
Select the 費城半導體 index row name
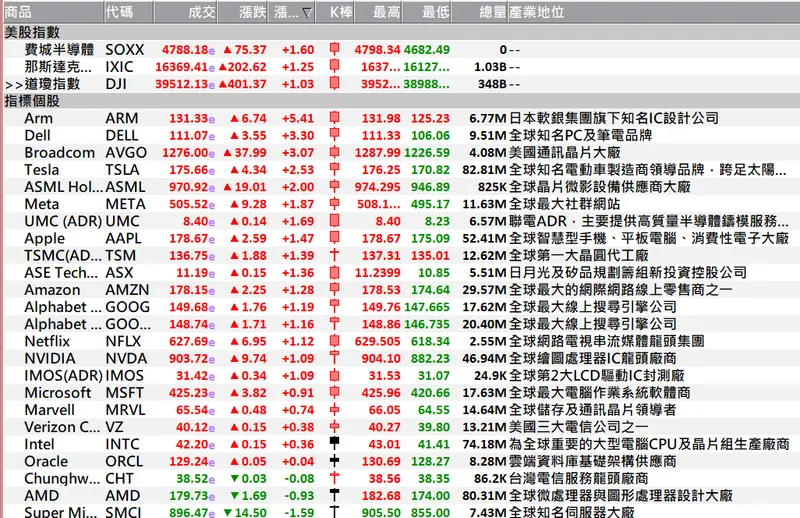point(59,50)
